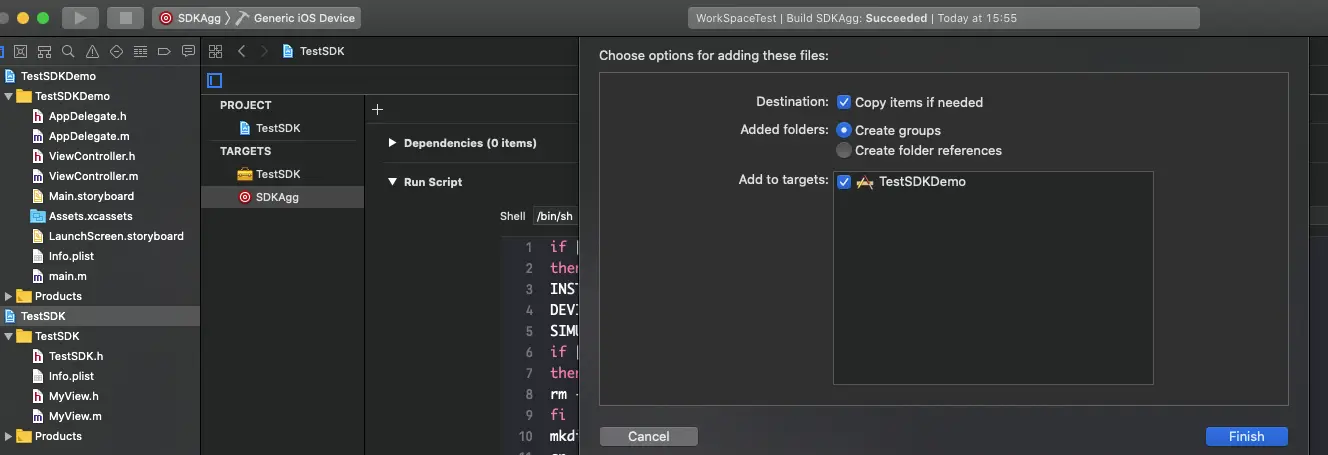Collapse the TestSDK folder group
Screen dimensions: 1328x455
click(9, 336)
